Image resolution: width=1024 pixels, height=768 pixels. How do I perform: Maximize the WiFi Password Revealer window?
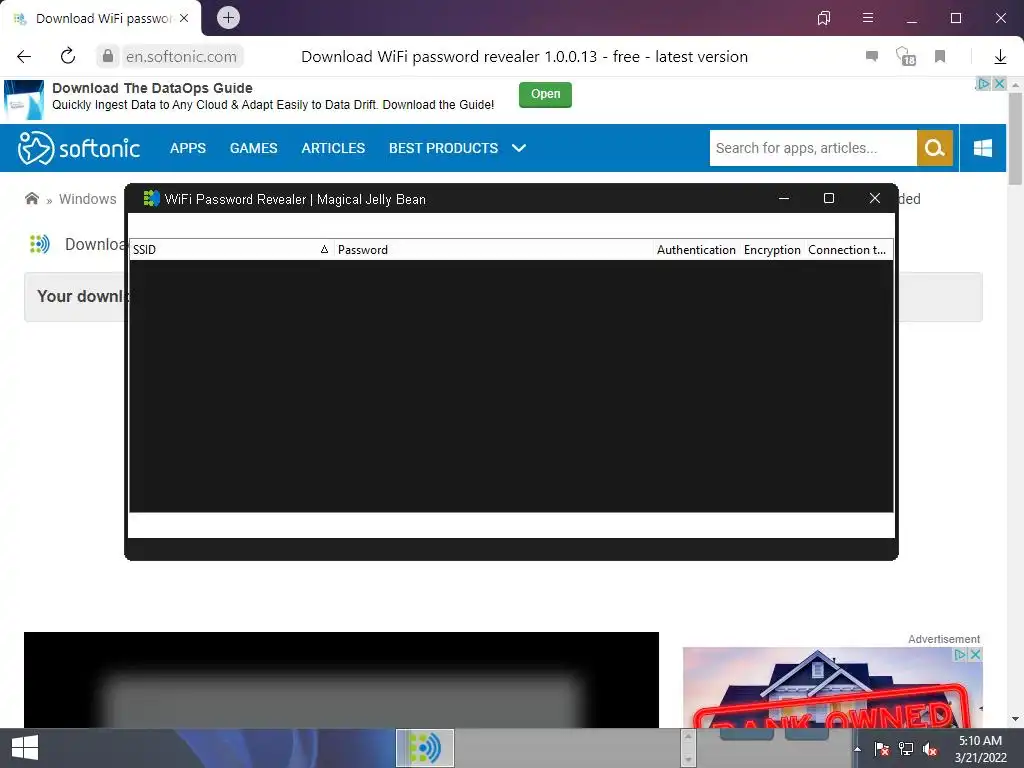click(829, 199)
